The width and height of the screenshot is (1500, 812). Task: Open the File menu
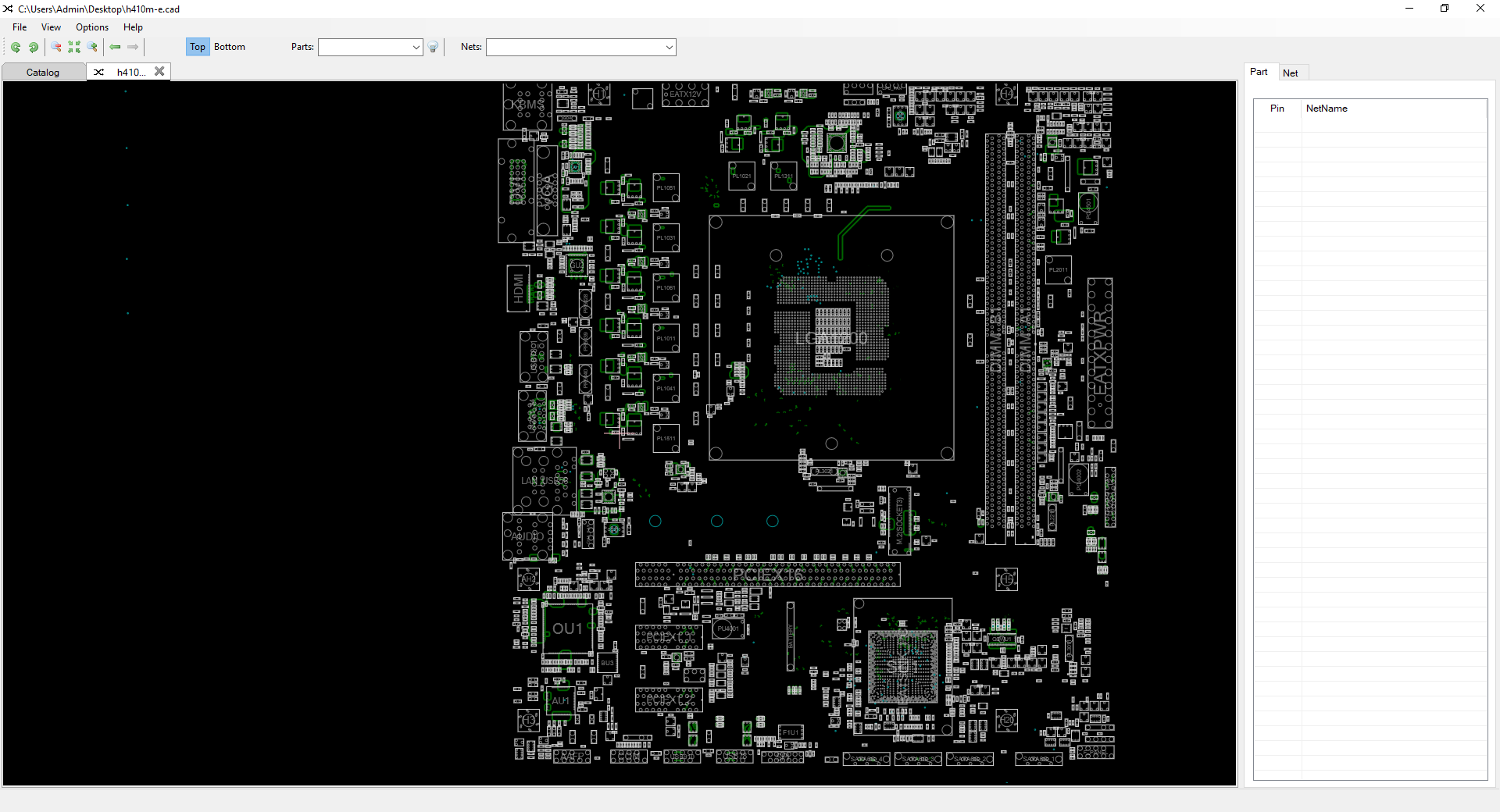tap(20, 27)
